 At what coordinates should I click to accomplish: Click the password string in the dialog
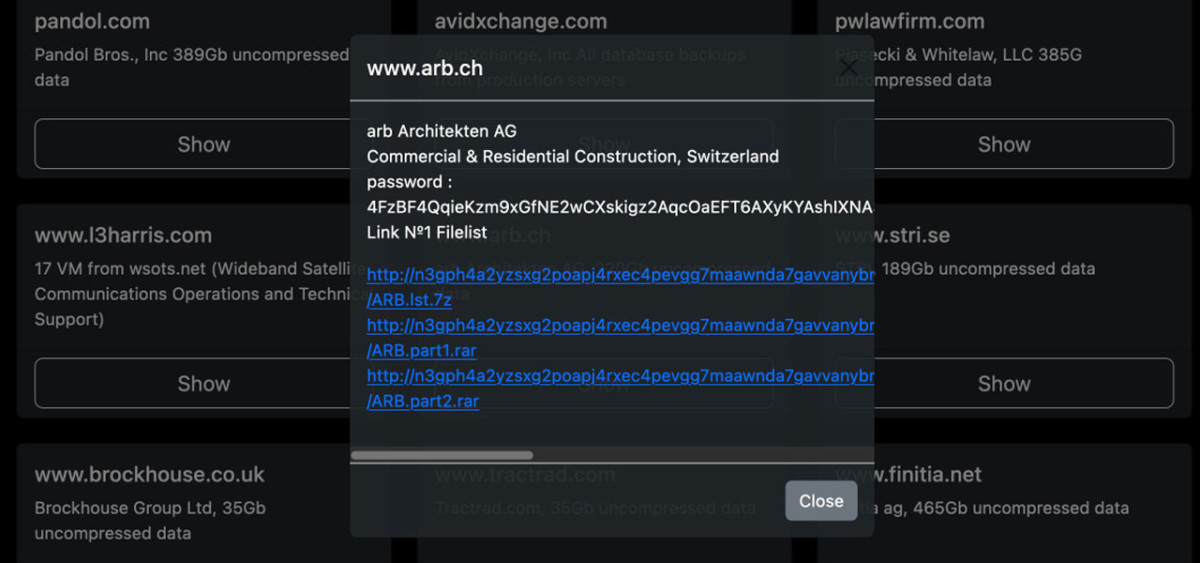(x=619, y=207)
